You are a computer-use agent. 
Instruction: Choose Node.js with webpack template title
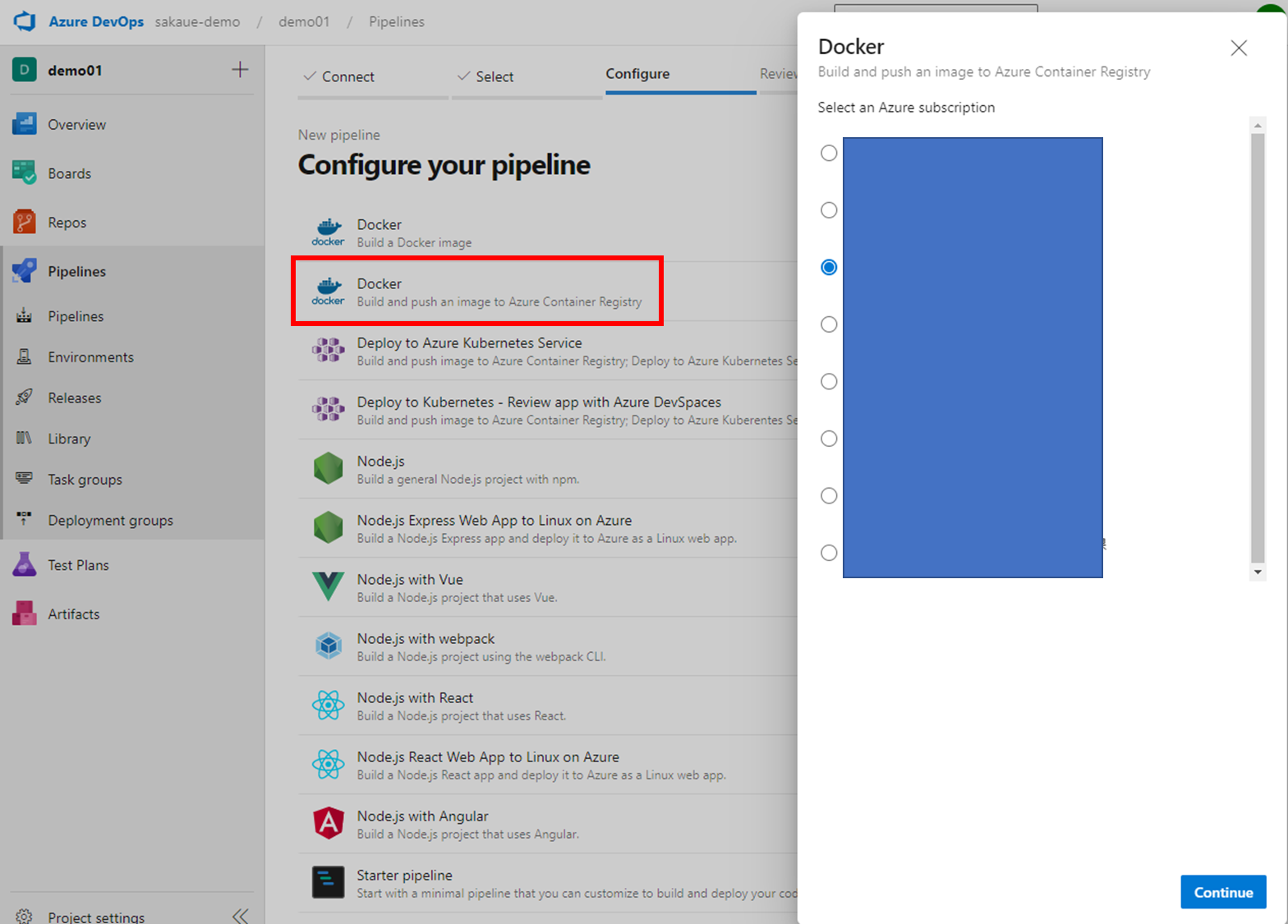tap(425, 638)
